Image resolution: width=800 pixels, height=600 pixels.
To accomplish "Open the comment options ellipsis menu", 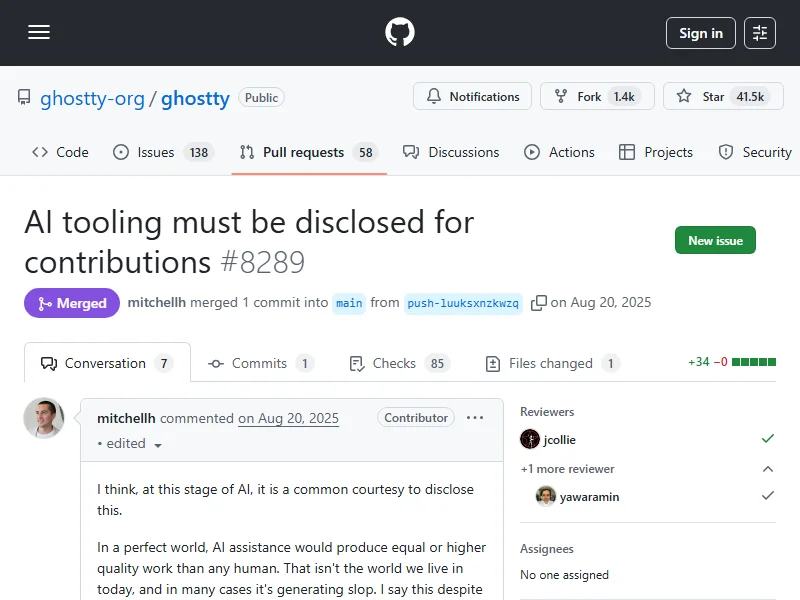I will click(x=475, y=418).
